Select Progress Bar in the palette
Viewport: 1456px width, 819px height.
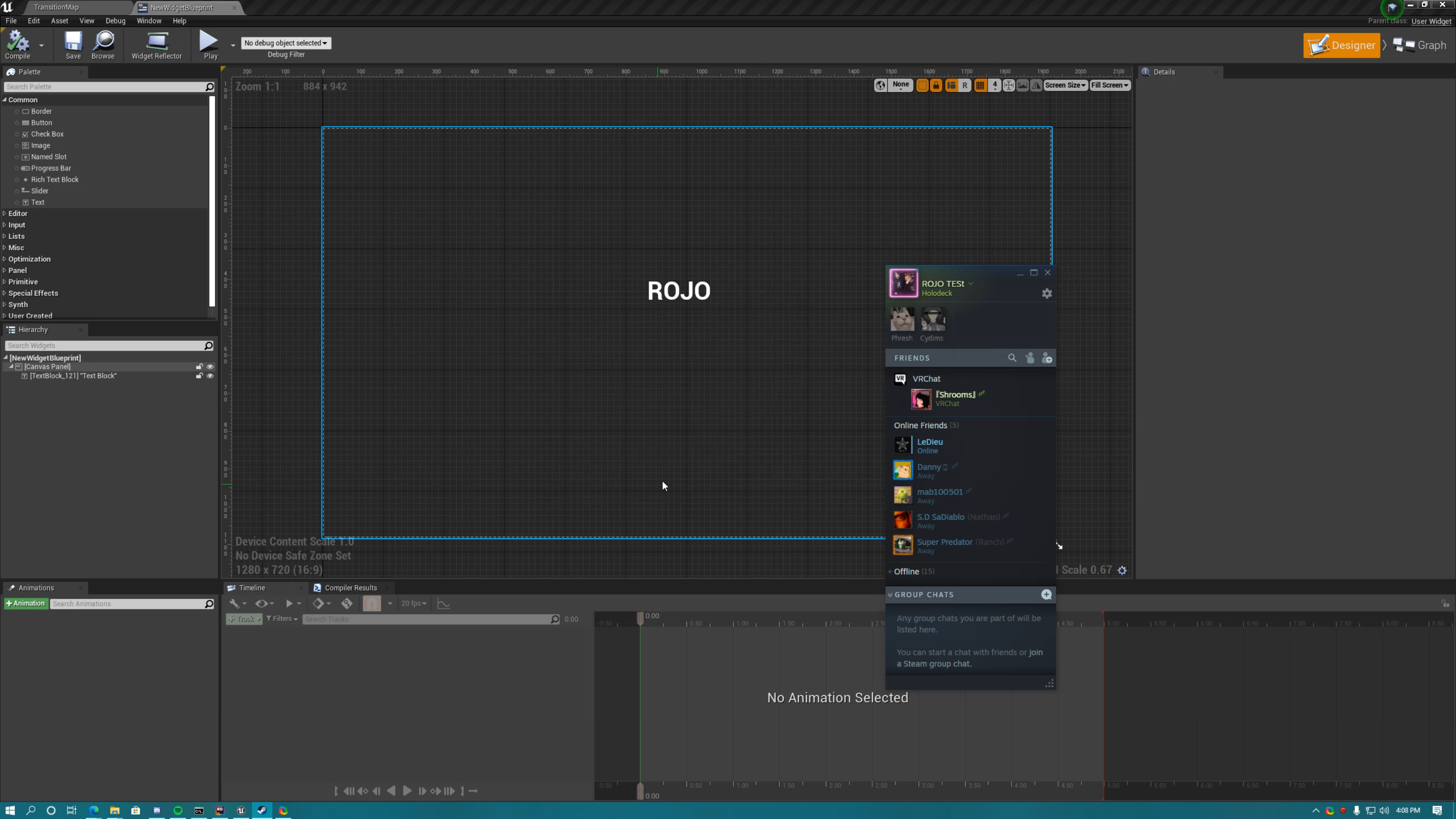(x=51, y=169)
